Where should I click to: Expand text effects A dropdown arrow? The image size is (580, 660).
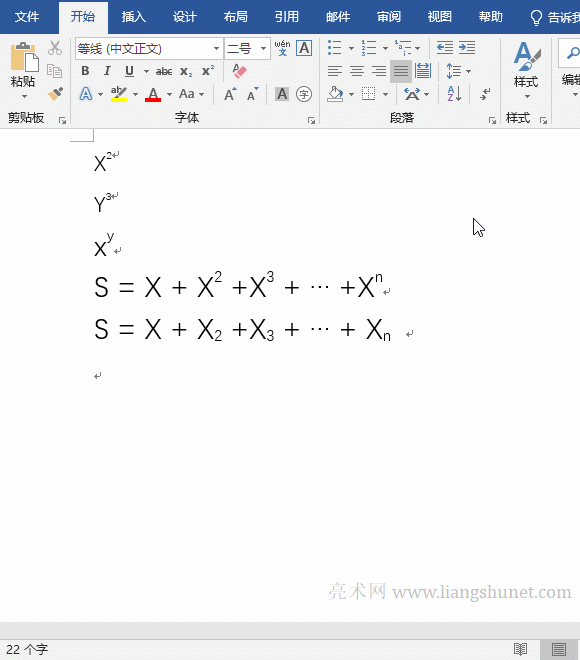click(100, 94)
